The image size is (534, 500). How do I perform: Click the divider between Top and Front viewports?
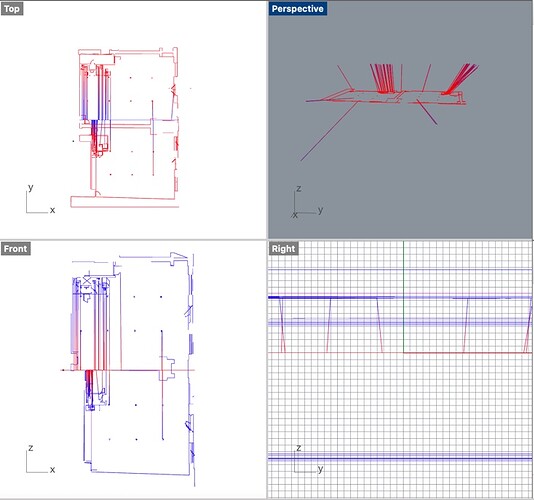coord(134,240)
